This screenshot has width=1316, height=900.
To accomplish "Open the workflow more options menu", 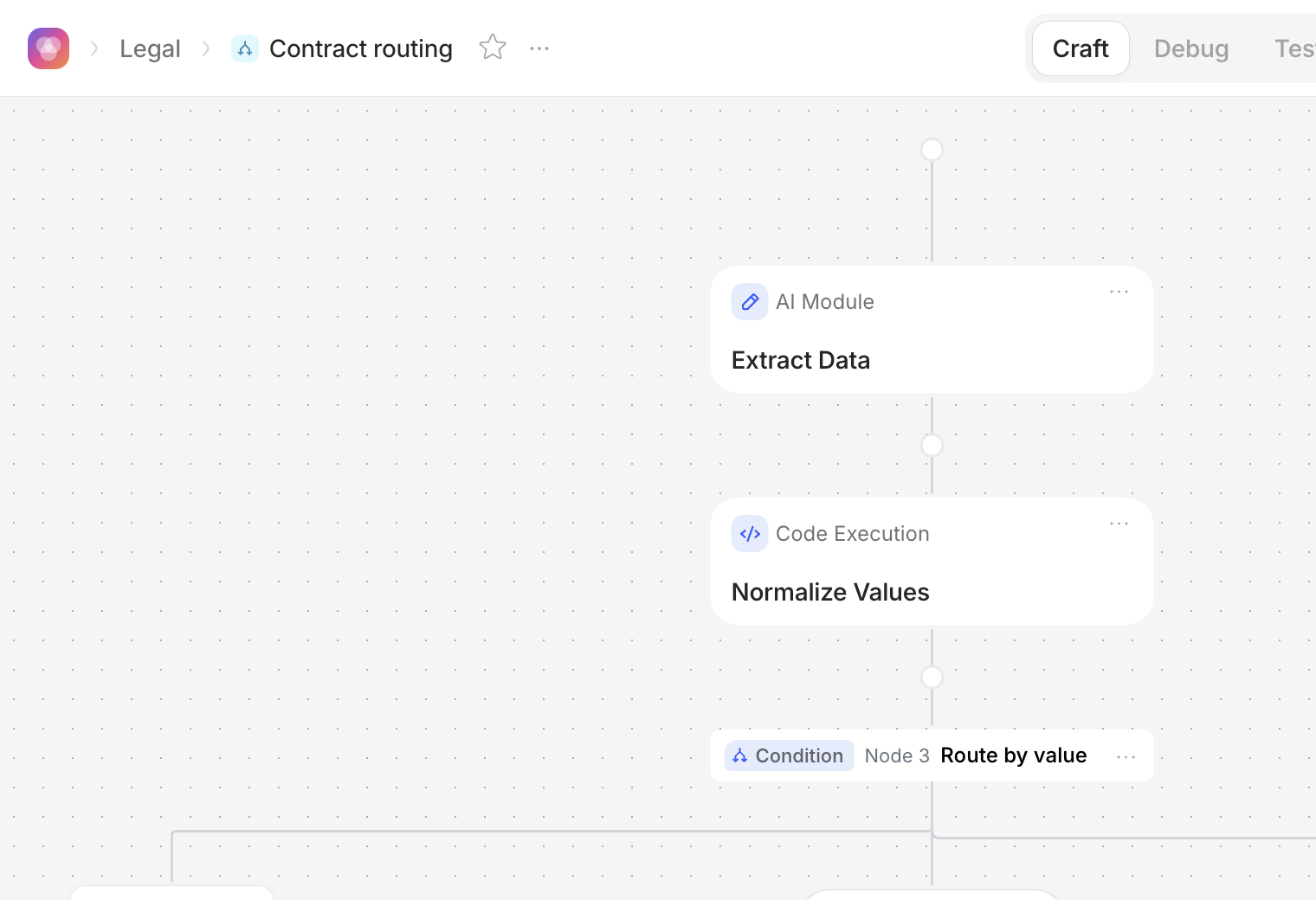I will [539, 48].
